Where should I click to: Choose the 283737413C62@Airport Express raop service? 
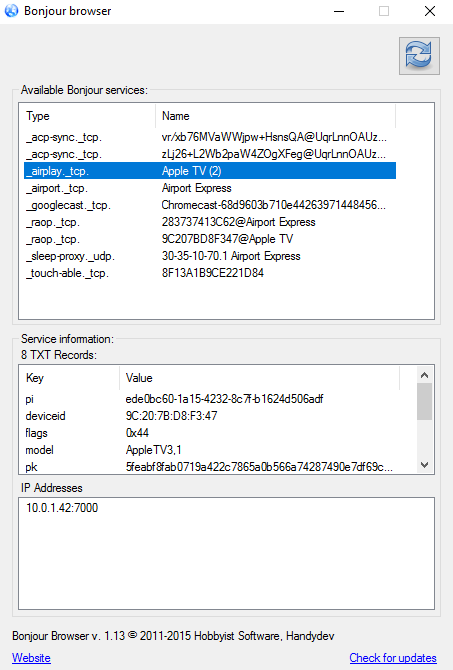[x=210, y=222]
